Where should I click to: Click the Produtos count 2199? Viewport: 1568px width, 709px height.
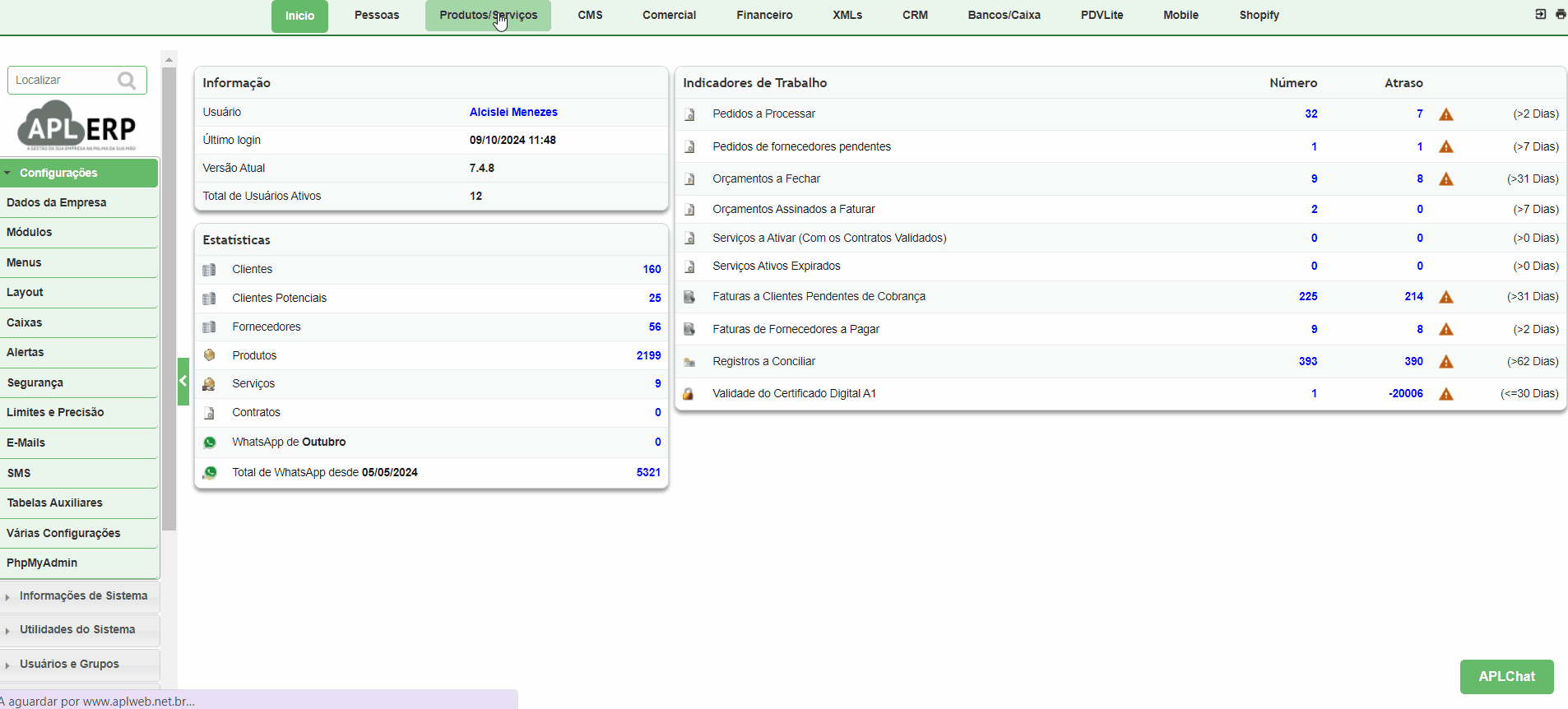tap(648, 355)
